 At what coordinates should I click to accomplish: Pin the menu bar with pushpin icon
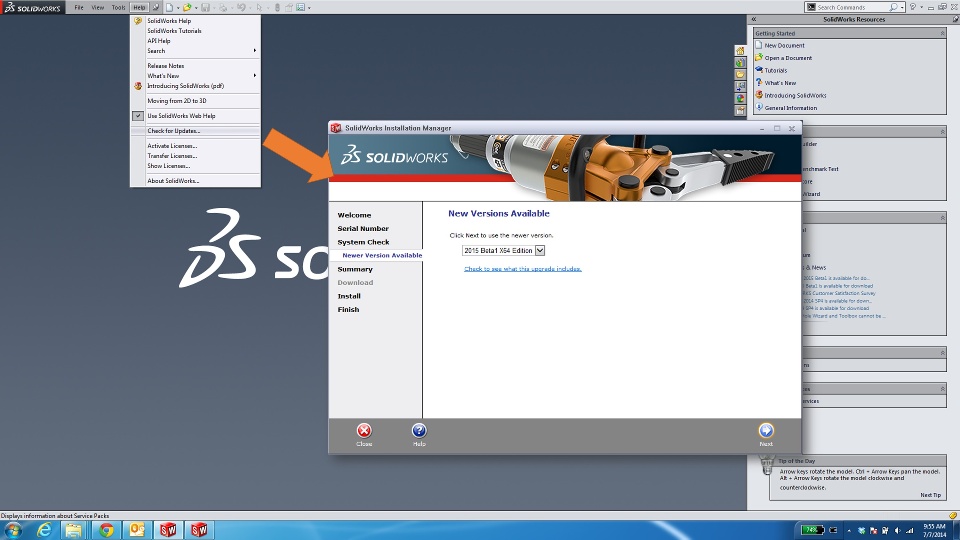156,7
